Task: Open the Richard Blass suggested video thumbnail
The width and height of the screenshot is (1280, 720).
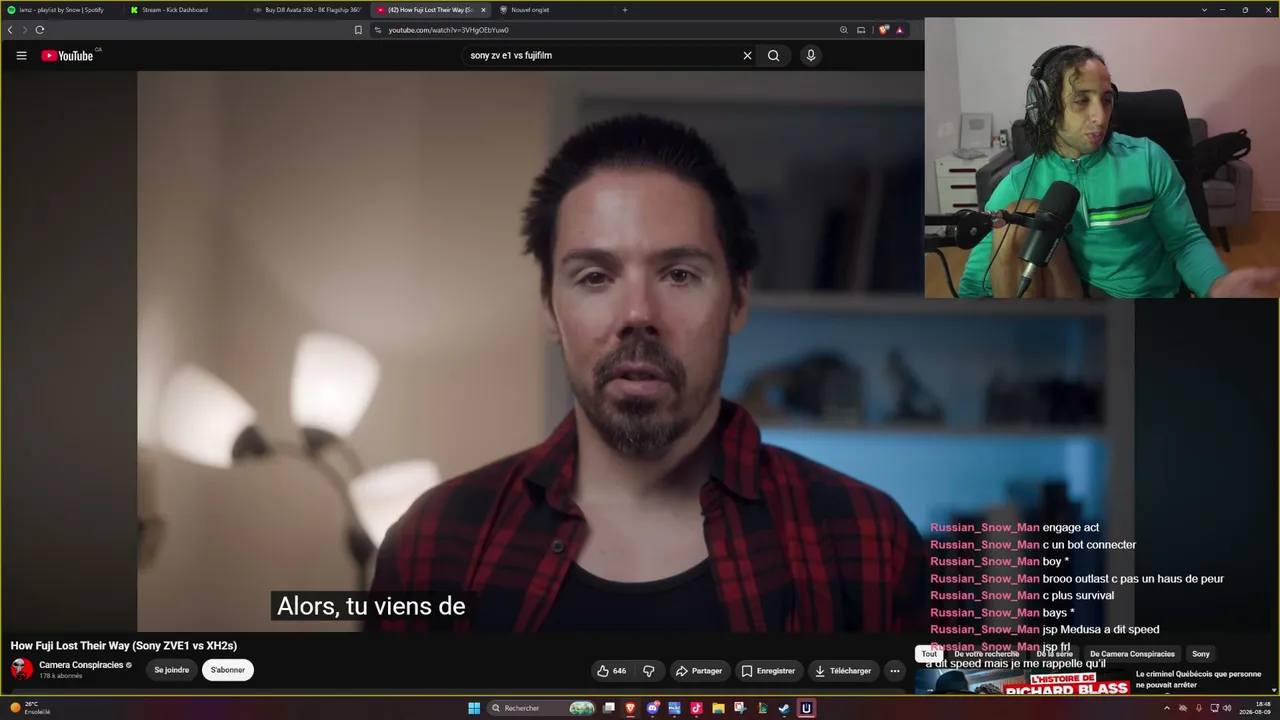Action: coord(1022,681)
